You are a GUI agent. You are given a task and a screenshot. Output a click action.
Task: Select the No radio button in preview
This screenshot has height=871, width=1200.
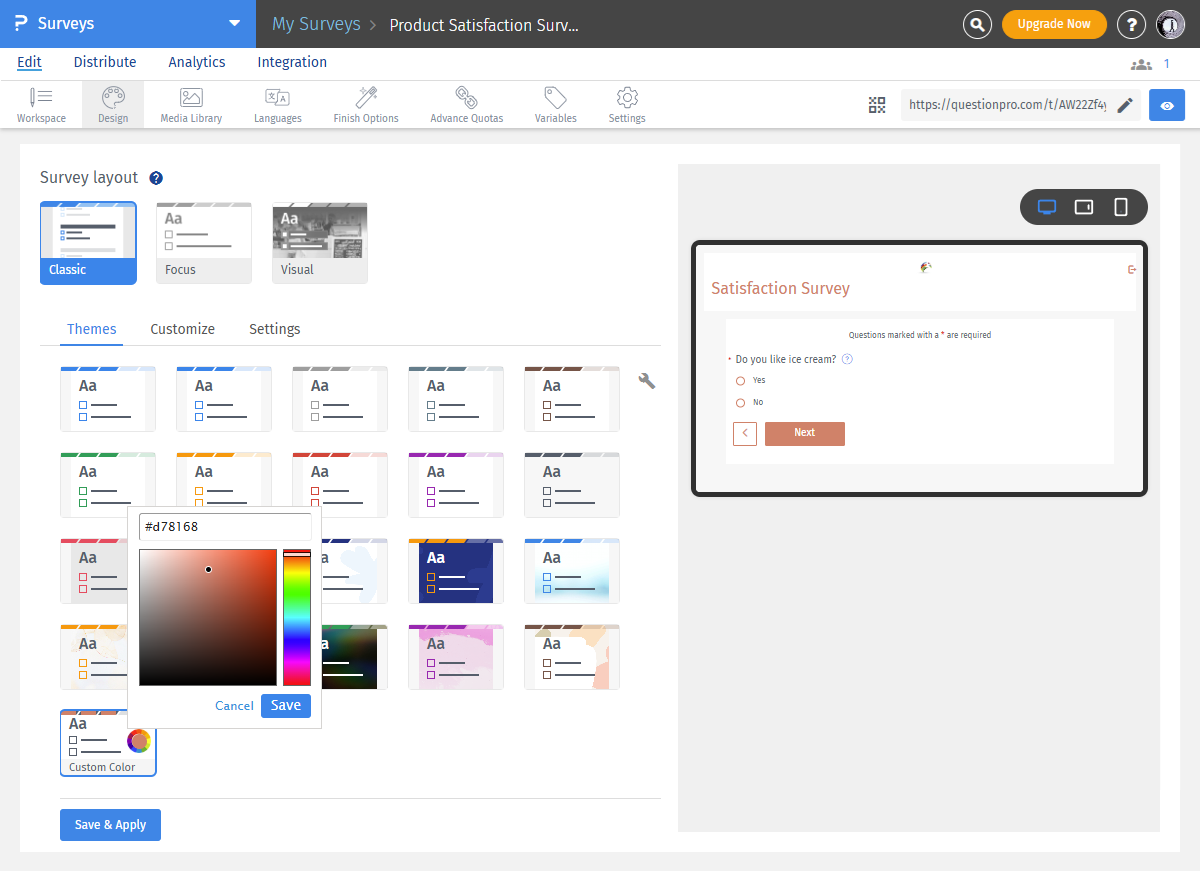pyautogui.click(x=741, y=403)
